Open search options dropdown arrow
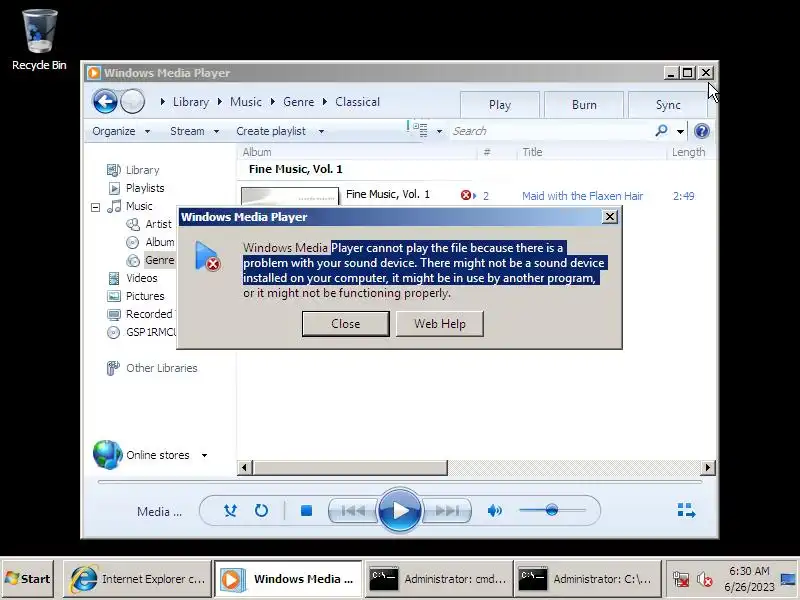Image resolution: width=800 pixels, height=600 pixels. coord(680,132)
